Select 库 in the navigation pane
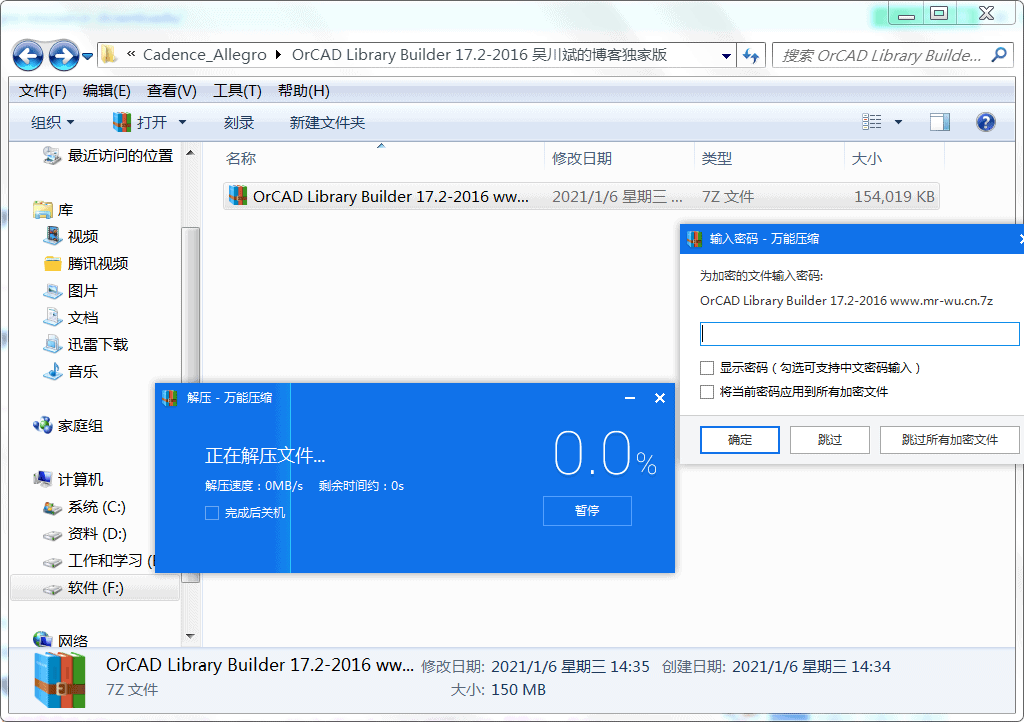The width and height of the screenshot is (1024, 722). click(54, 210)
